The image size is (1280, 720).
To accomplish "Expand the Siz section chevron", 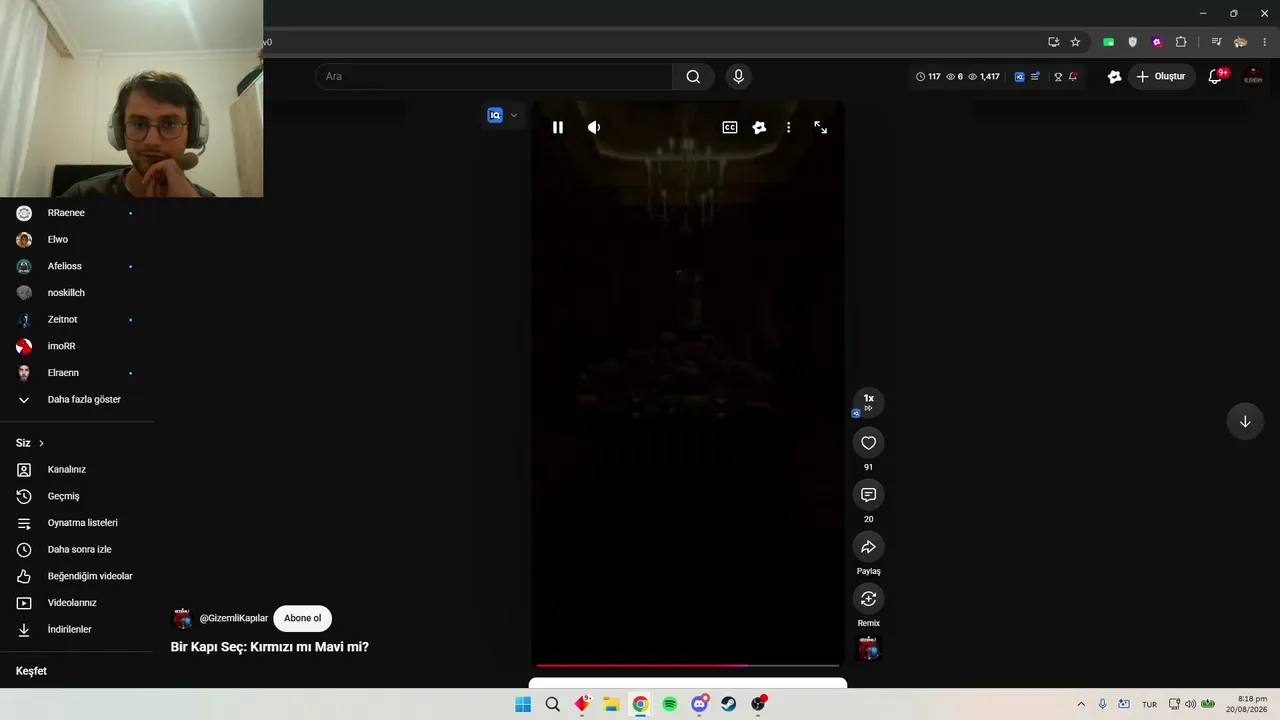I will [41, 443].
